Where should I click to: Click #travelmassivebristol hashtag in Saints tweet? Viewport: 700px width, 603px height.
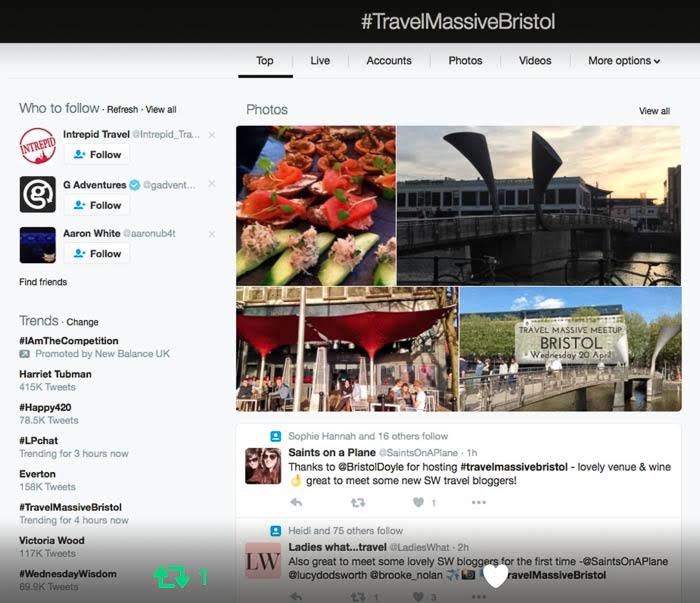514,467
